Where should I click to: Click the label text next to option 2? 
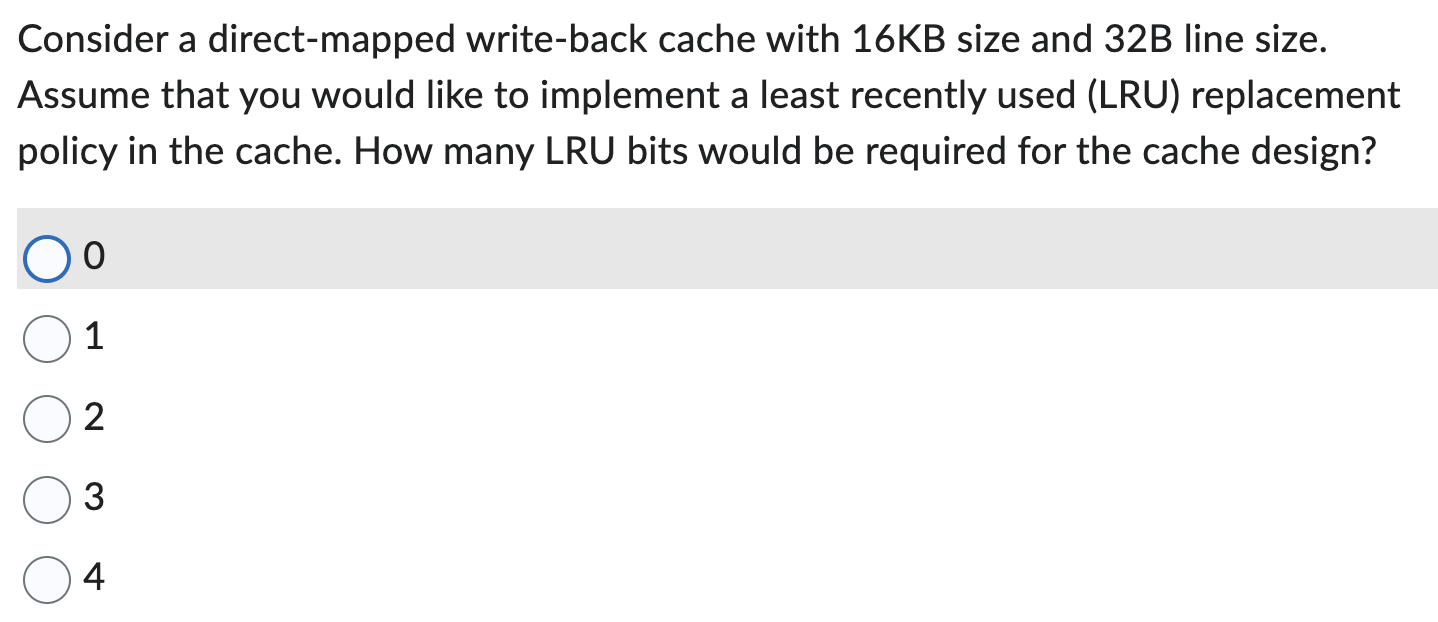pos(93,418)
